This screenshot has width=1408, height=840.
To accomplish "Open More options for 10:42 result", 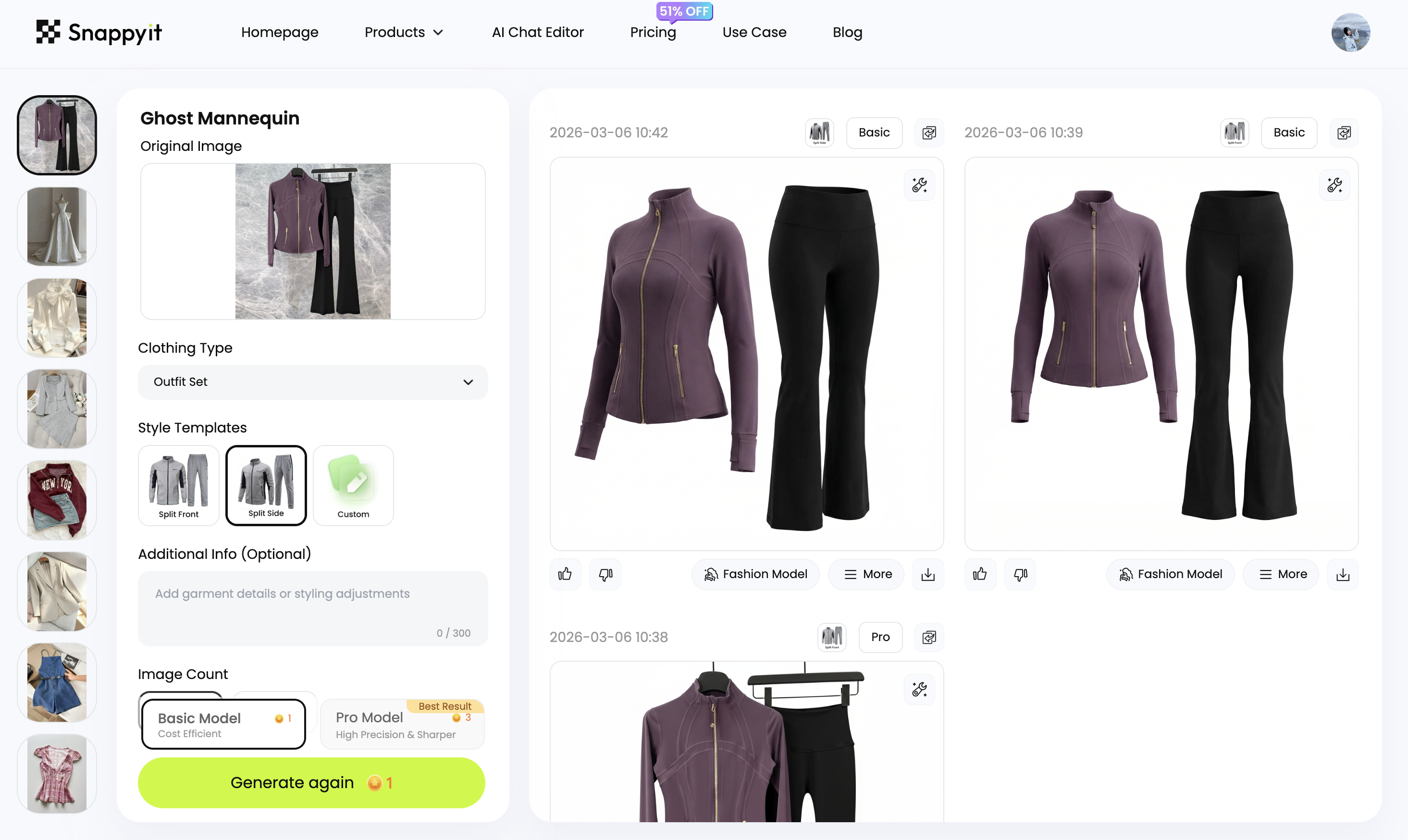I will click(x=866, y=575).
